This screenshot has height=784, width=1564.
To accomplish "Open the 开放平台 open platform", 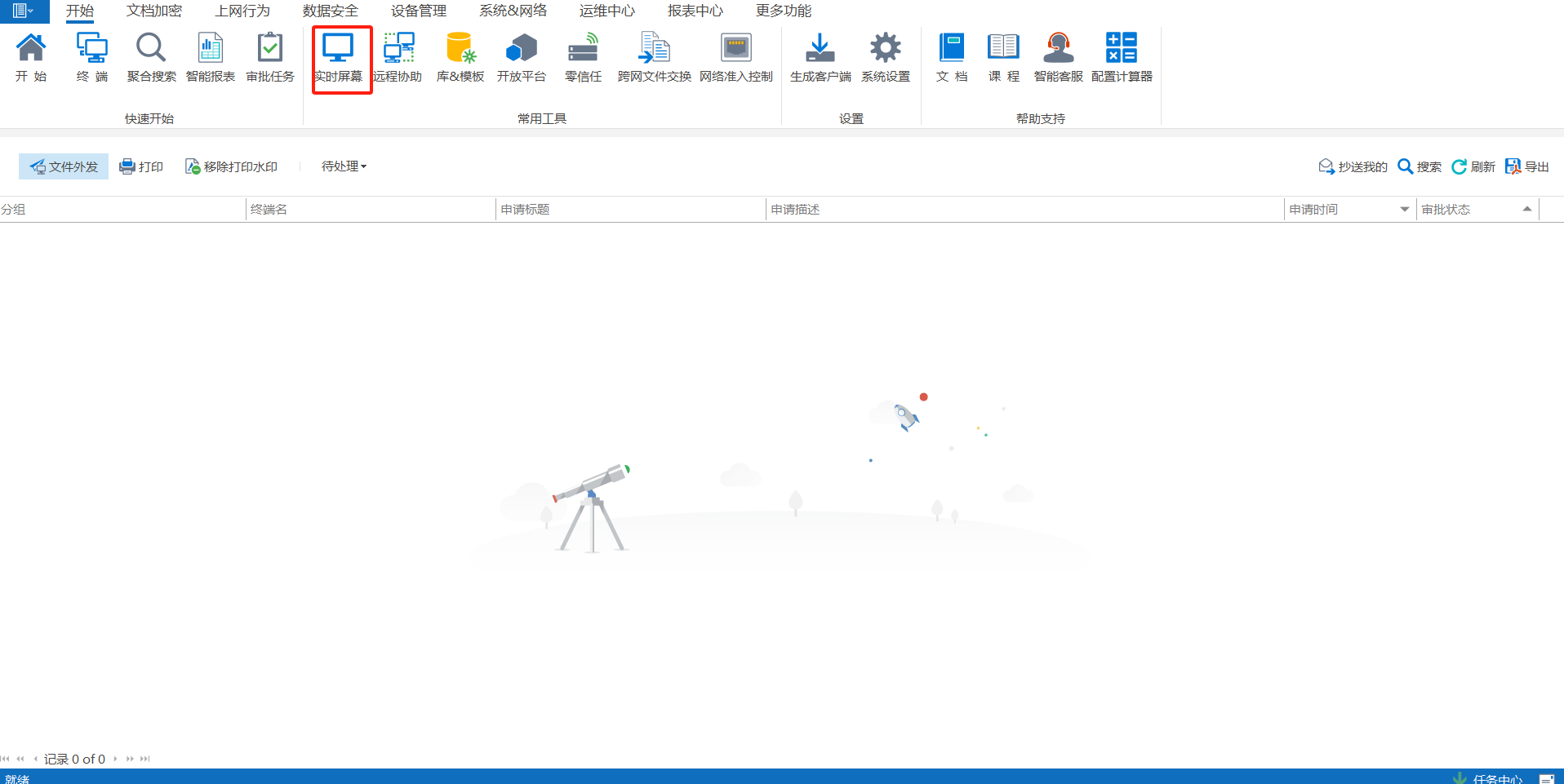I will point(522,57).
